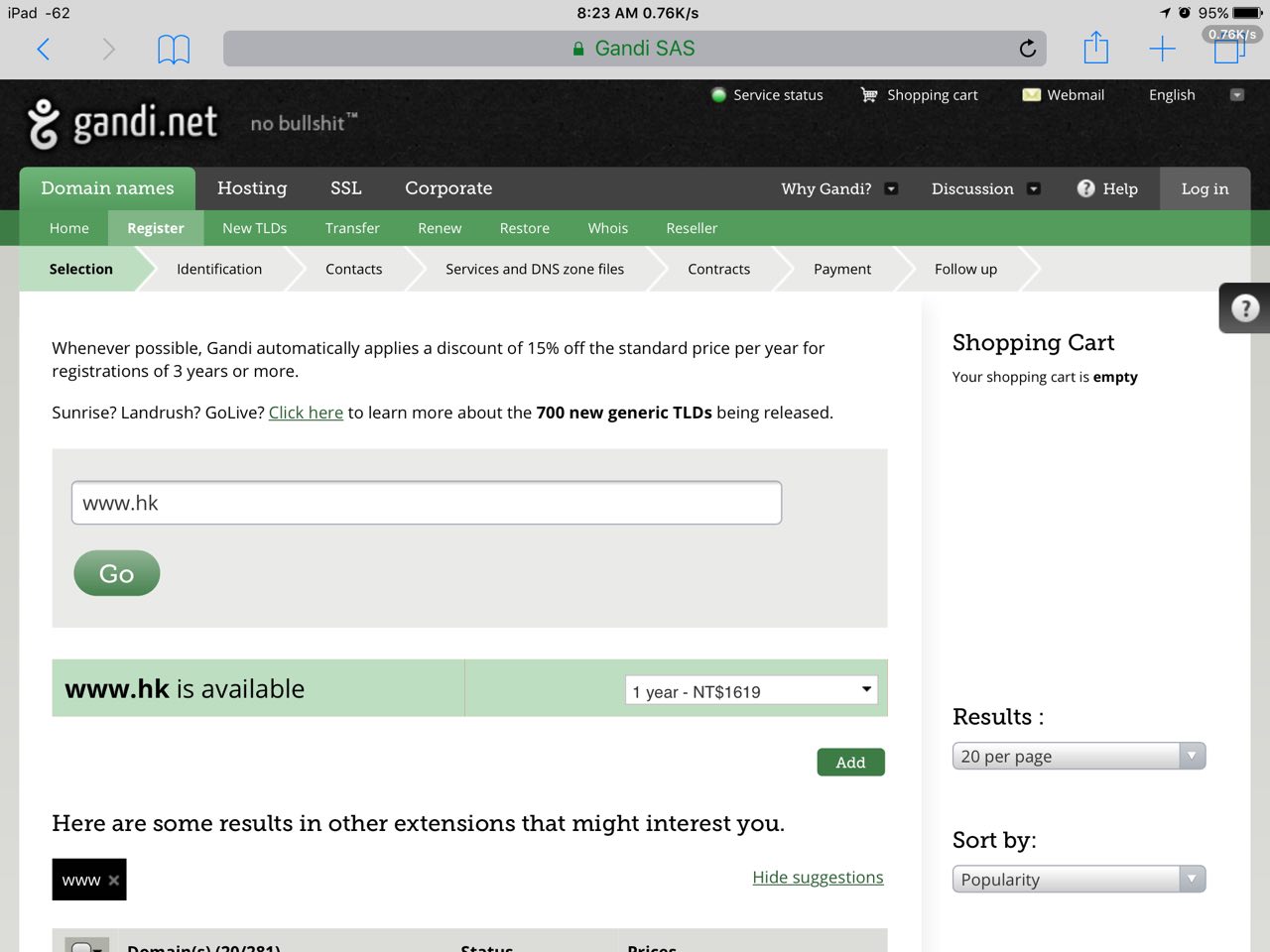Remove the www keyword tag

coord(114,881)
